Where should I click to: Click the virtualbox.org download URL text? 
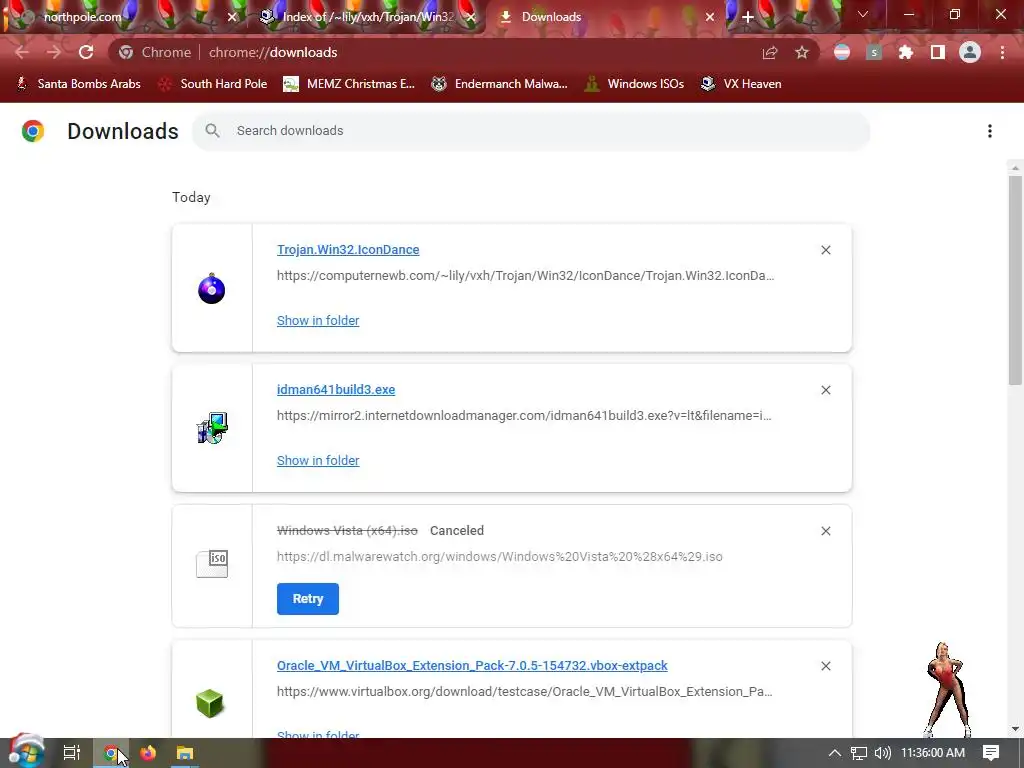(525, 692)
